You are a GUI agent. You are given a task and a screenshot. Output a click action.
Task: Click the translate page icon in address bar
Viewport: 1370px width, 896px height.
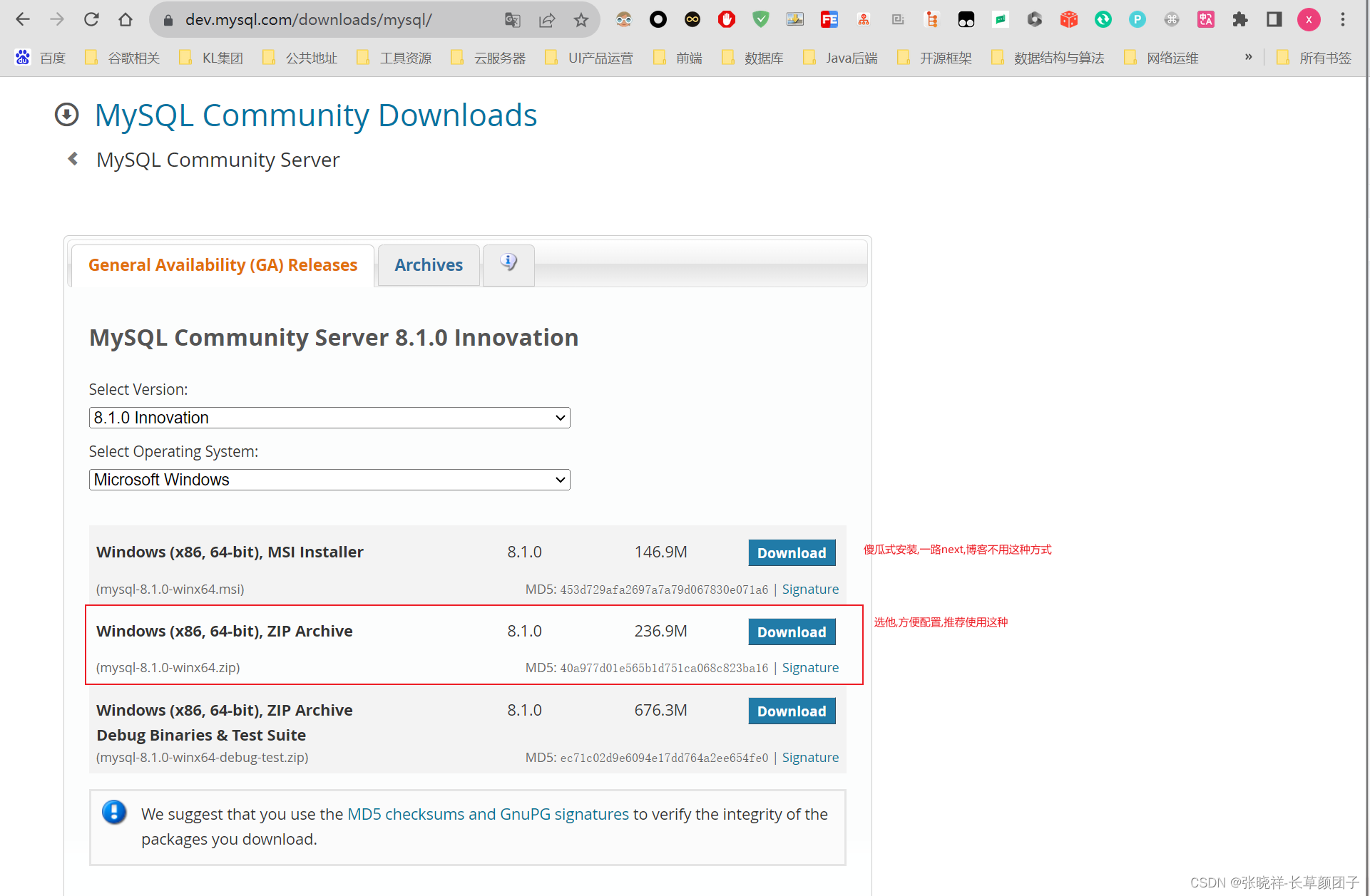click(x=512, y=20)
